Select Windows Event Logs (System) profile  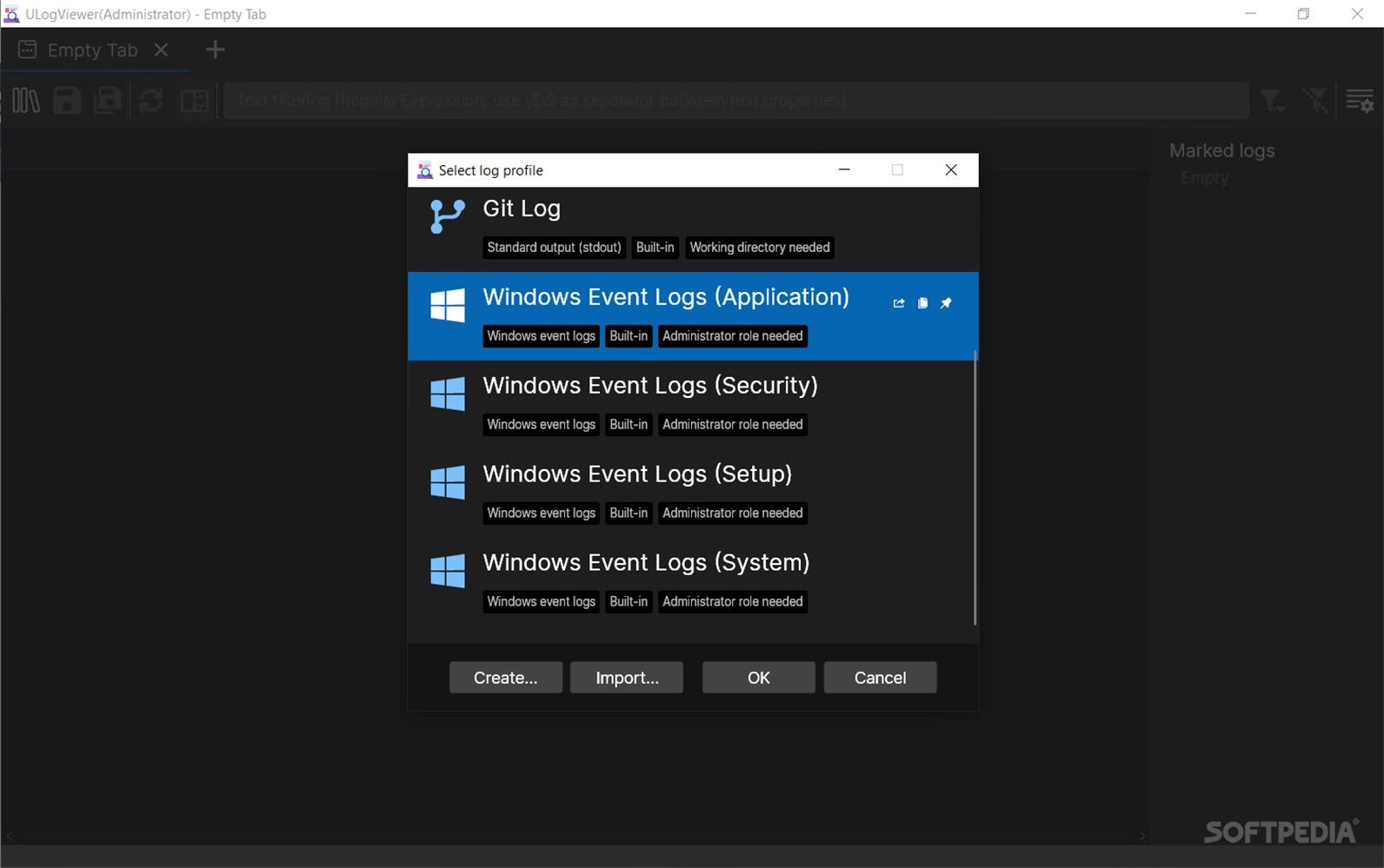pos(693,582)
